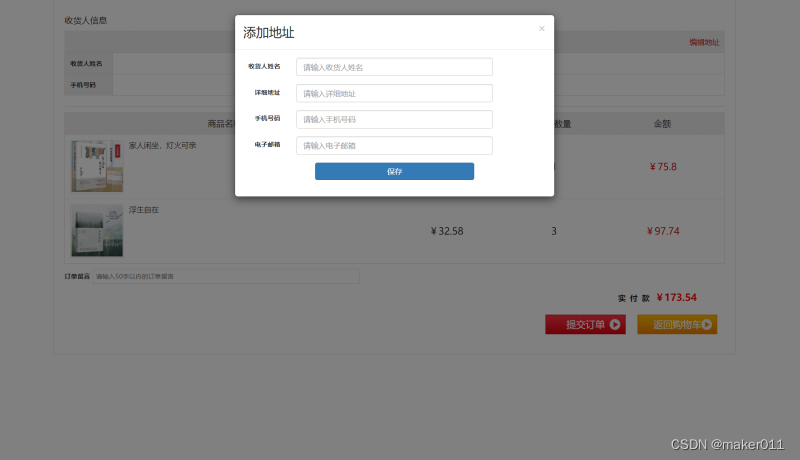800x460 pixels.
Task: Click the arrow icon on 返回购物车
Action: pyautogui.click(x=707, y=324)
